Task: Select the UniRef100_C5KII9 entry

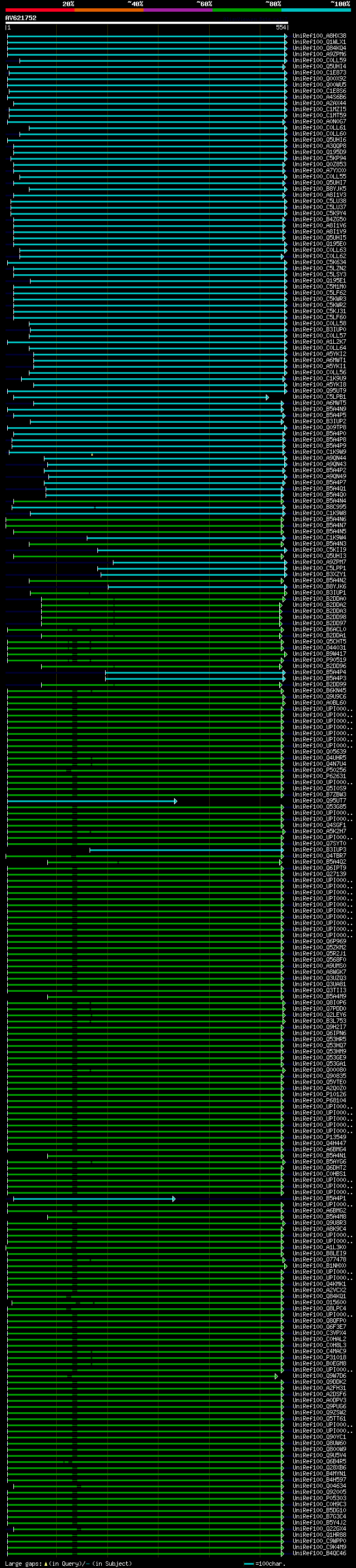Action: point(319,550)
